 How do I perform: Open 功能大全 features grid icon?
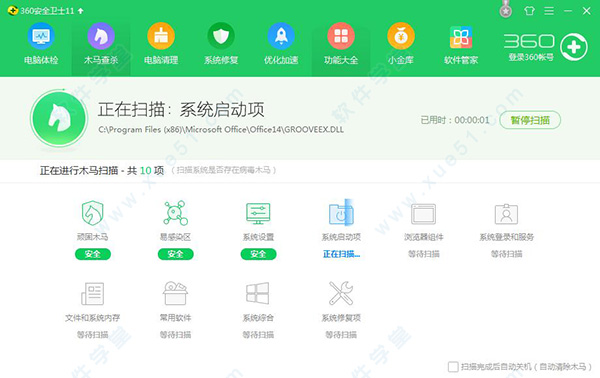[x=341, y=36]
